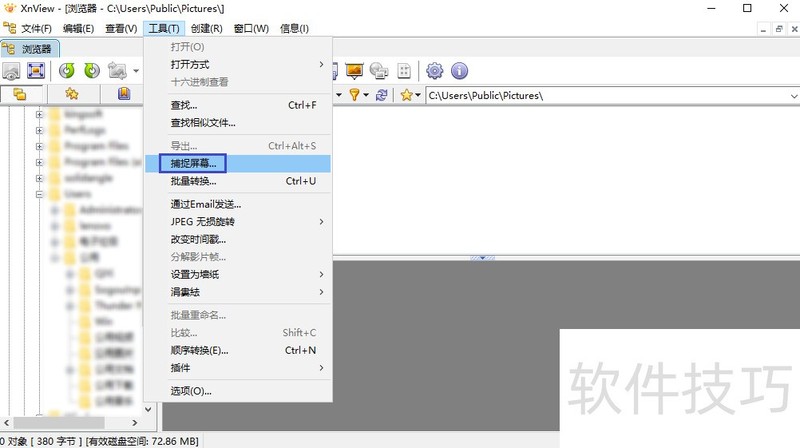Click the favorites star icon near address bar
This screenshot has height=448, width=800.
[x=407, y=94]
